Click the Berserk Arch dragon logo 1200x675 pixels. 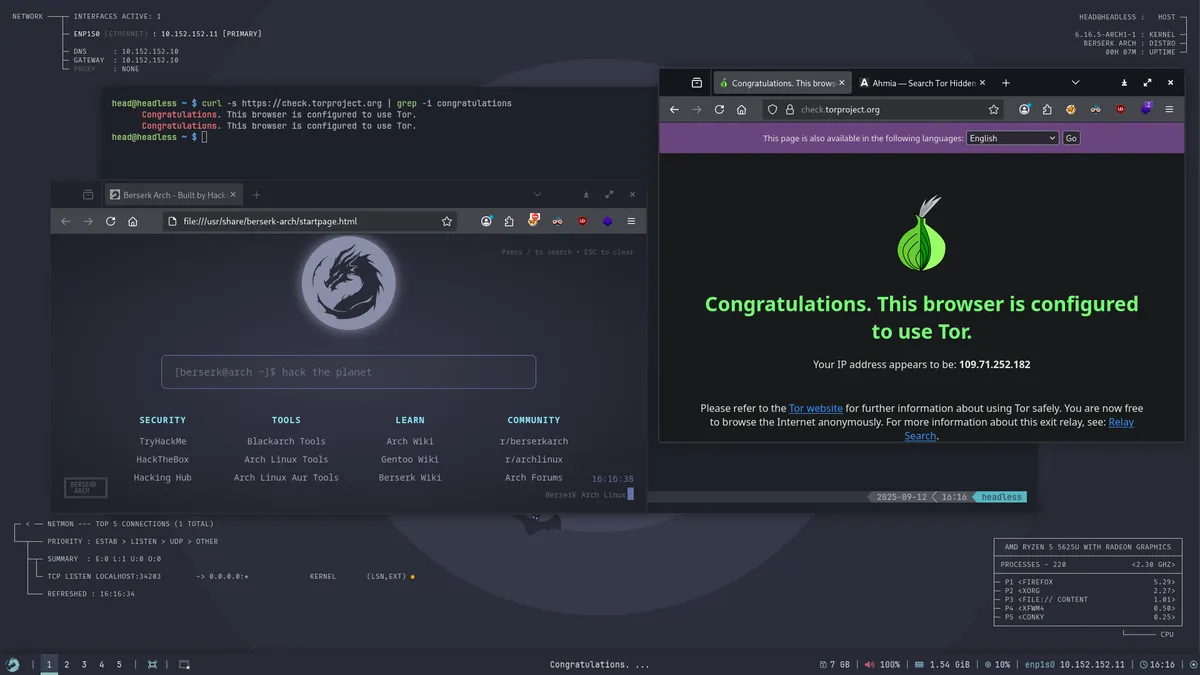point(348,283)
